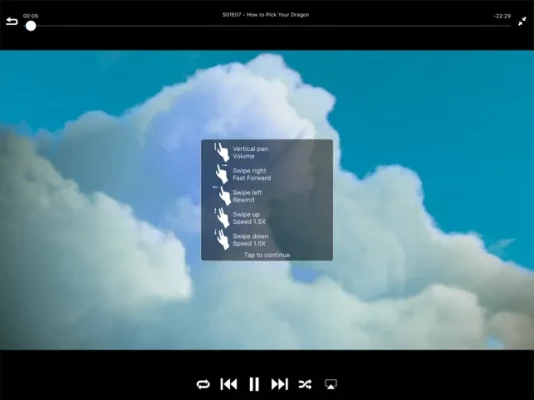The width and height of the screenshot is (534, 400).
Task: Click the episode title S01E07 text
Action: coord(266,15)
